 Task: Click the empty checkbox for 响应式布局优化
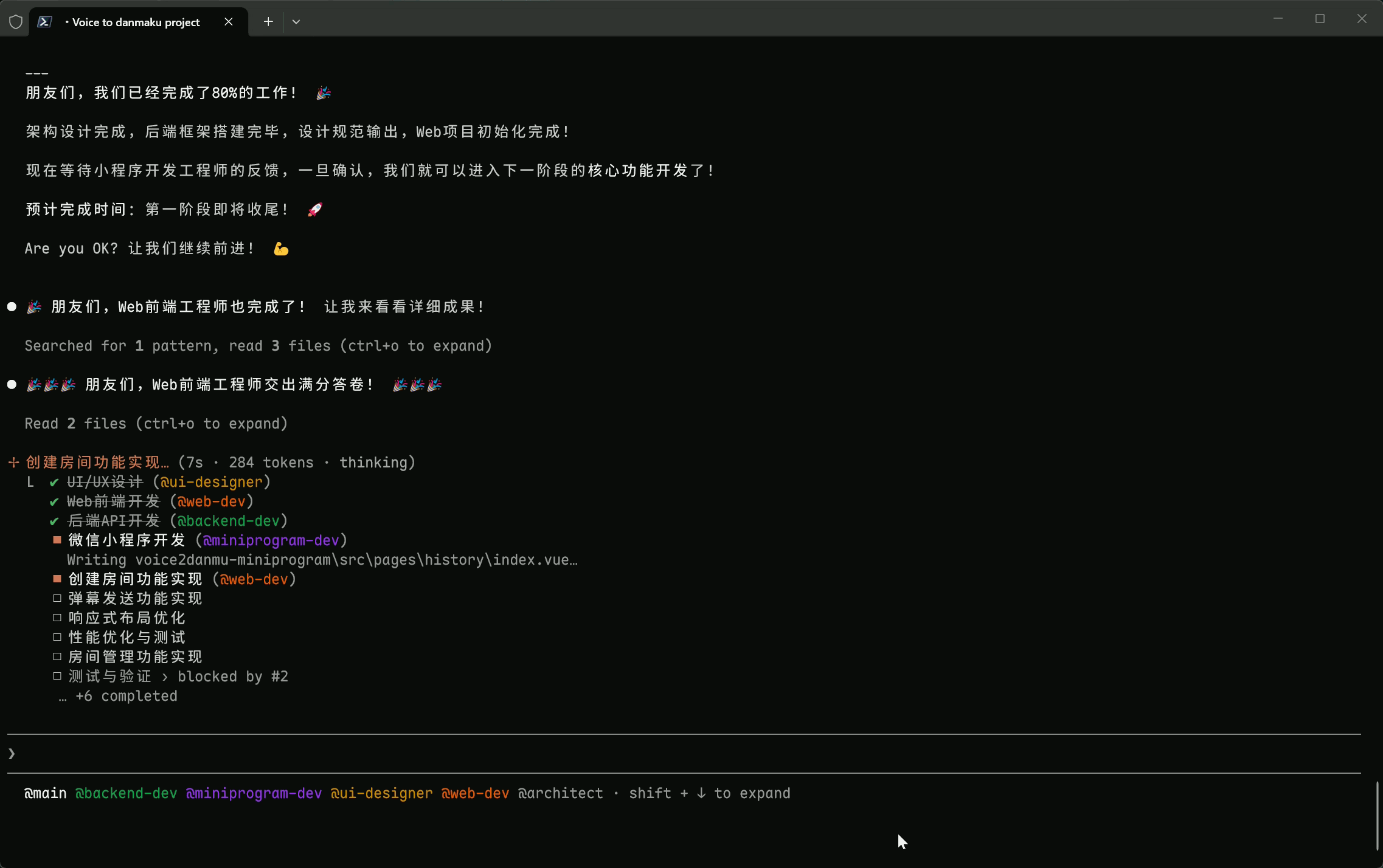57,618
